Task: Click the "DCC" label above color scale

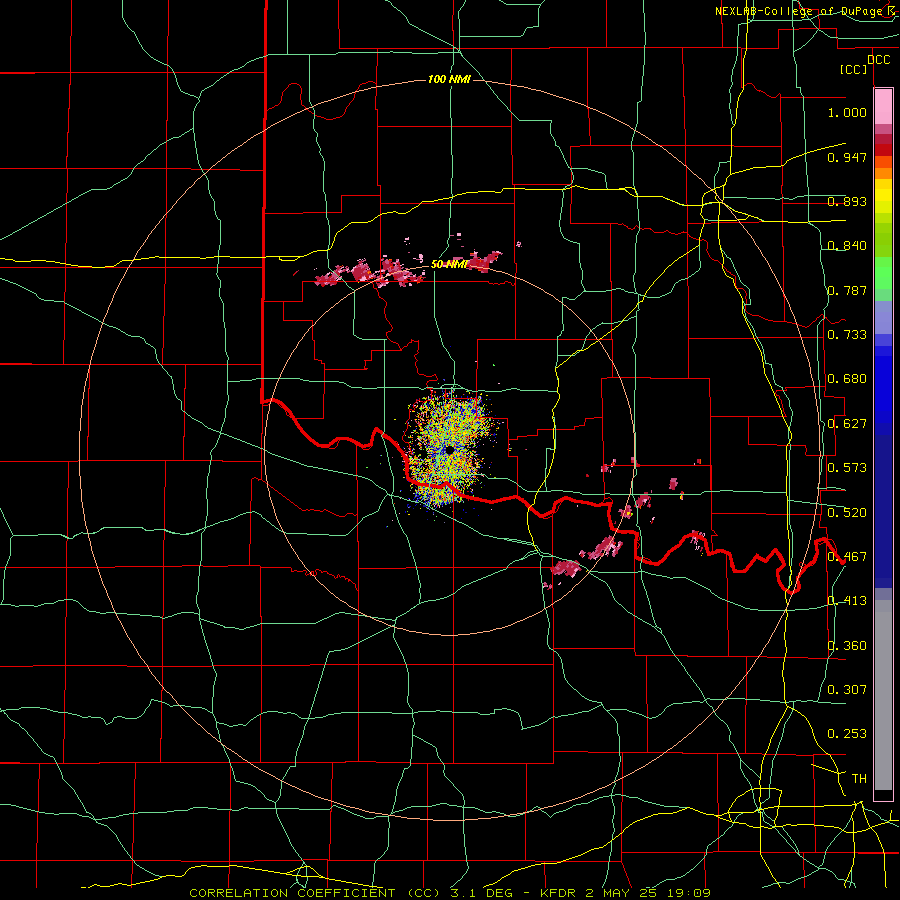Action: pos(878,60)
